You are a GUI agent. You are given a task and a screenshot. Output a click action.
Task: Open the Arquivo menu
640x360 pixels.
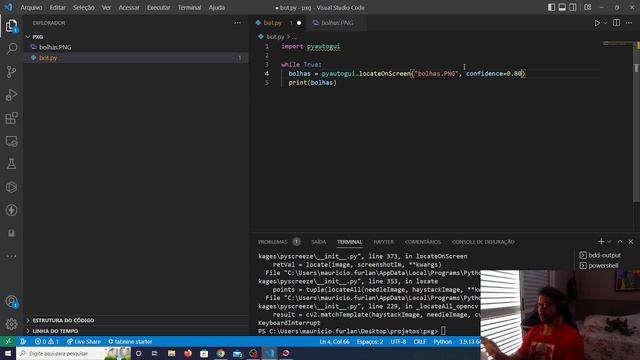pos(31,7)
